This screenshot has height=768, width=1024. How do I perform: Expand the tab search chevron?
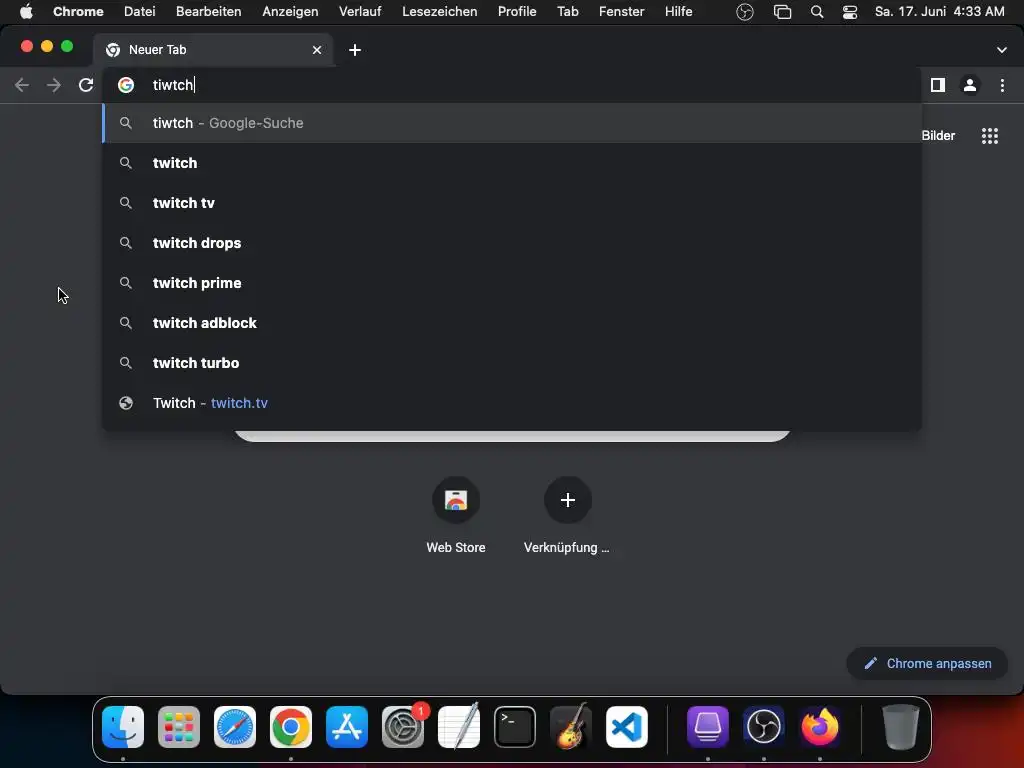1002,50
